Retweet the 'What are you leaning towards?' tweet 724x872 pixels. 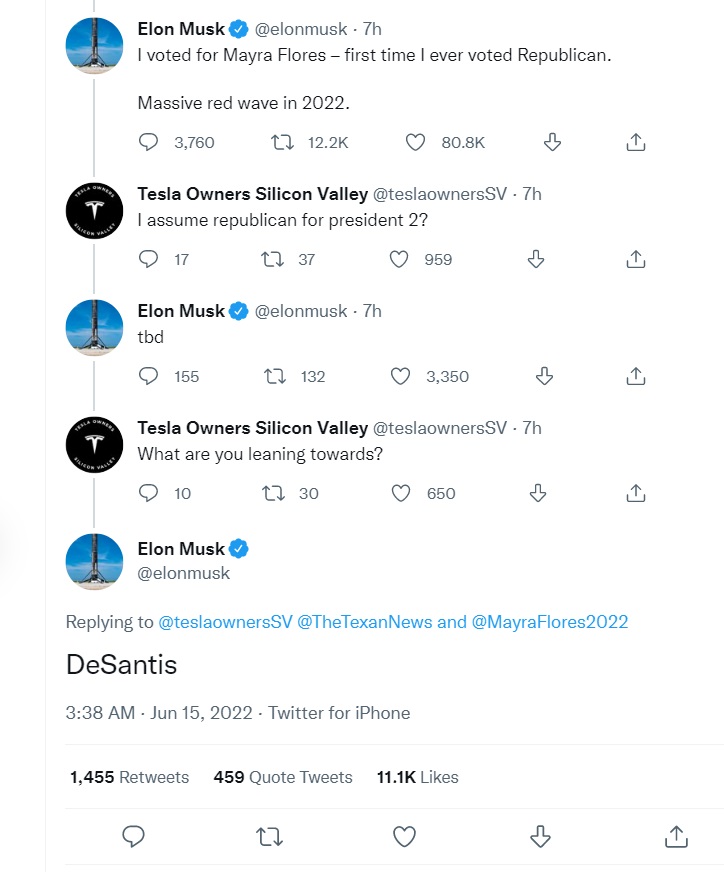coord(273,493)
